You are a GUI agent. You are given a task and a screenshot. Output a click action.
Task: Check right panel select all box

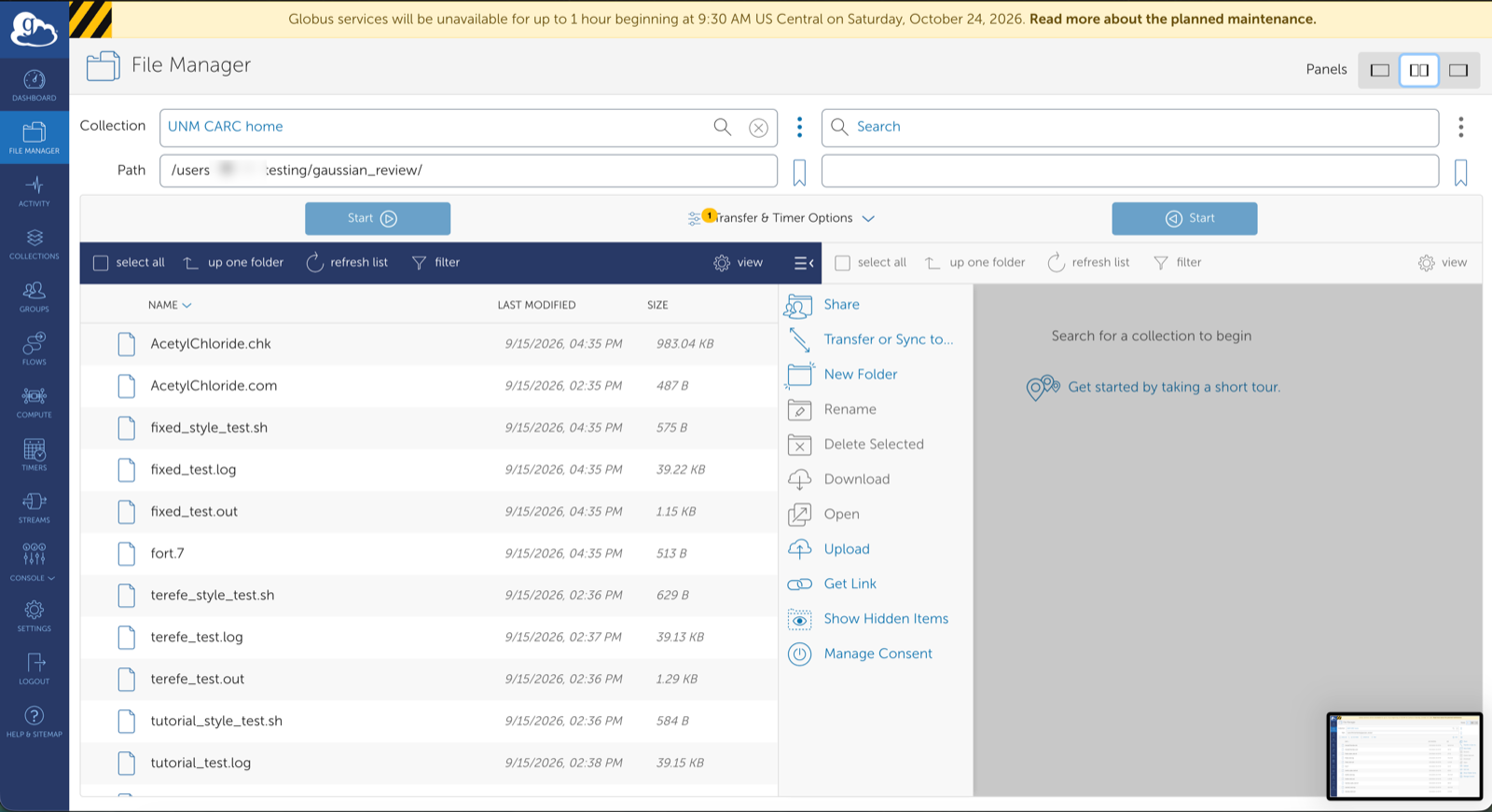click(842, 263)
